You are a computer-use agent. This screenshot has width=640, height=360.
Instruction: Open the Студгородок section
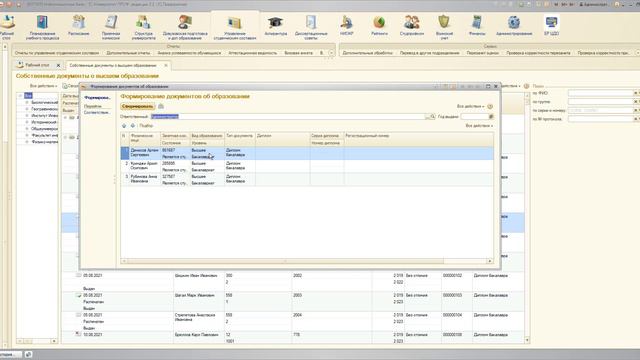point(411,25)
